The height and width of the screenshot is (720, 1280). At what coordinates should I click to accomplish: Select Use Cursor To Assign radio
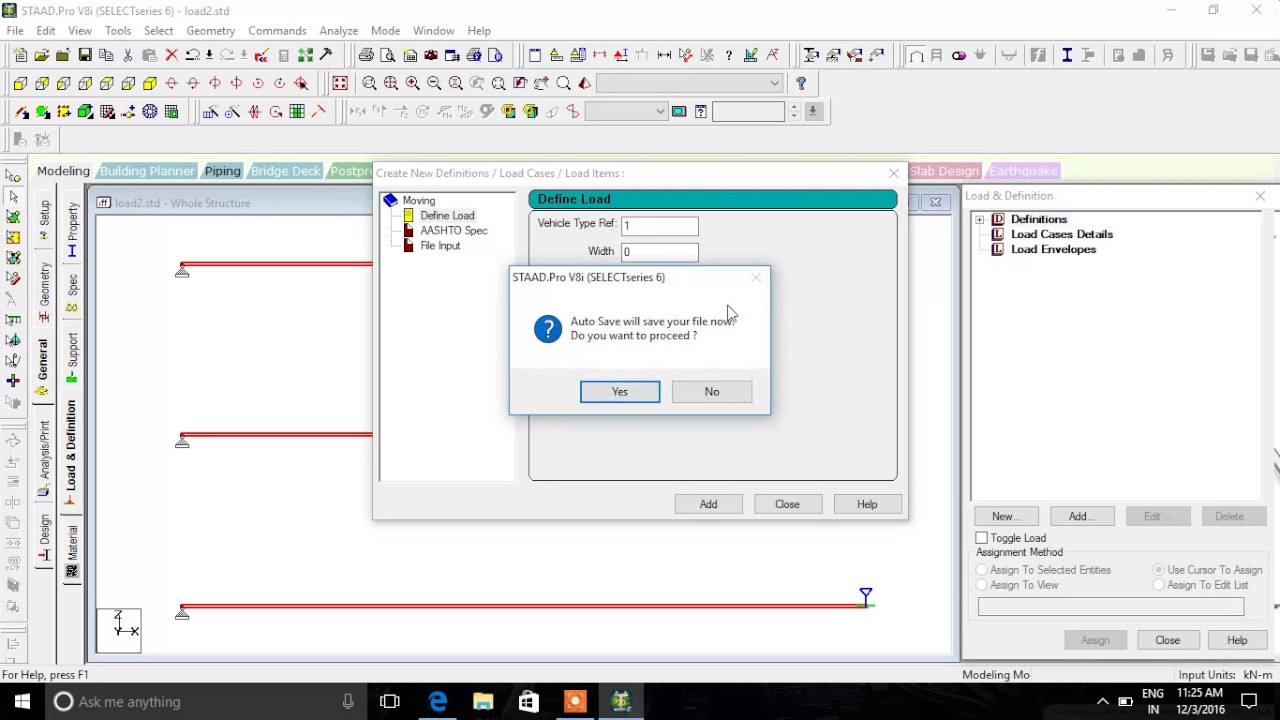(x=1159, y=570)
